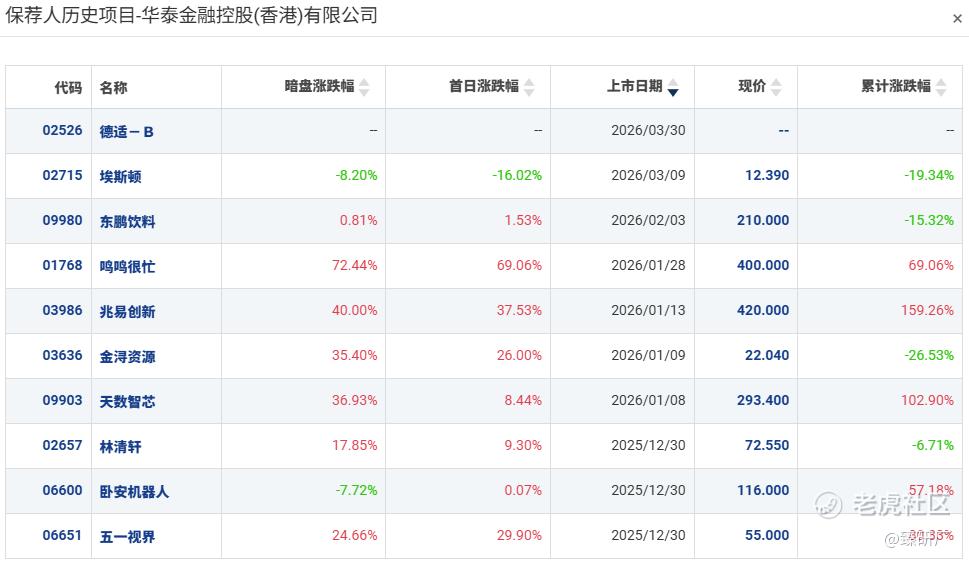Open stock code 02715
This screenshot has height=561, width=969.
62,175
